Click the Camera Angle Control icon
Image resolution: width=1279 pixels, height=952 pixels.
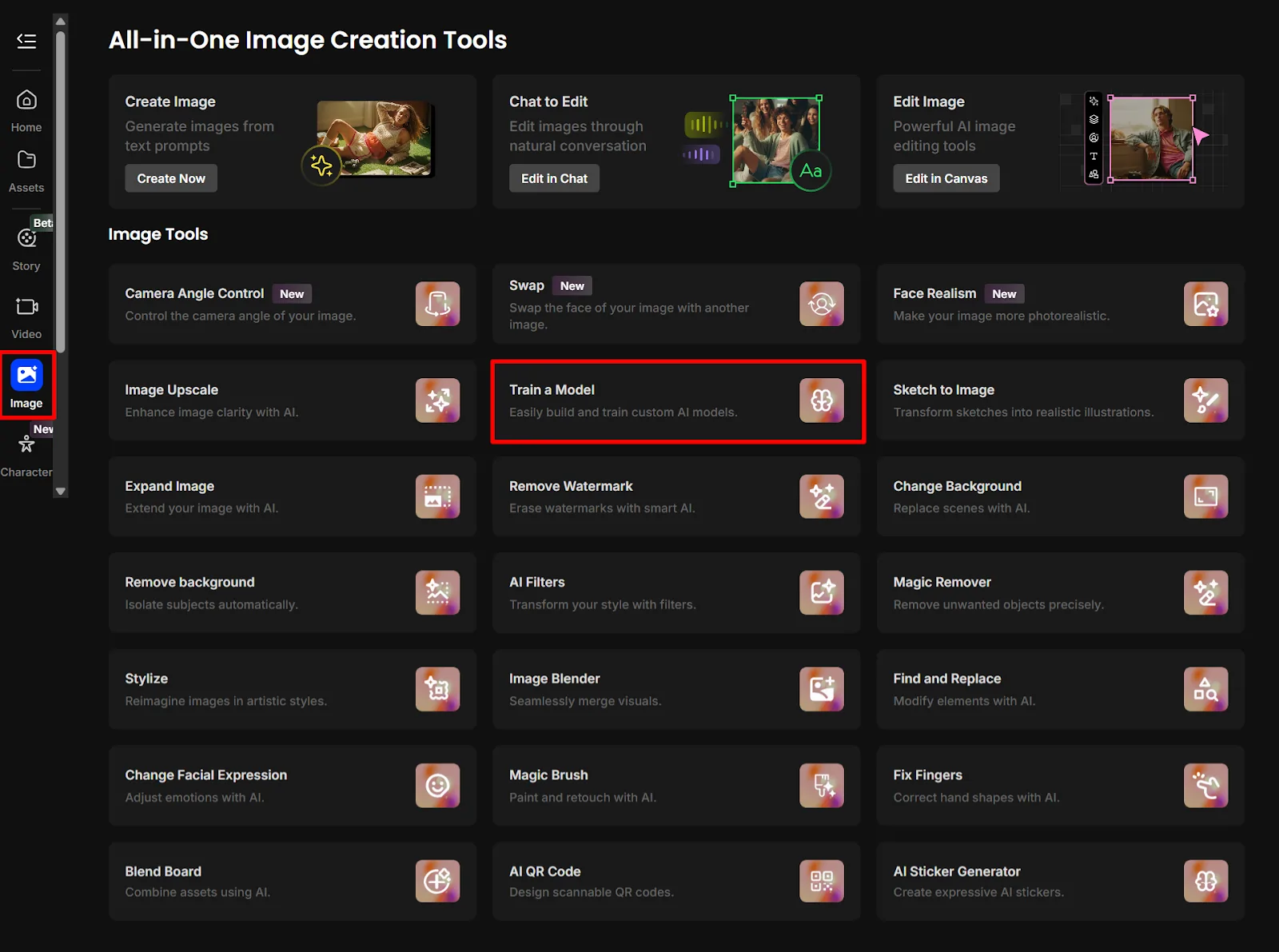[437, 304]
